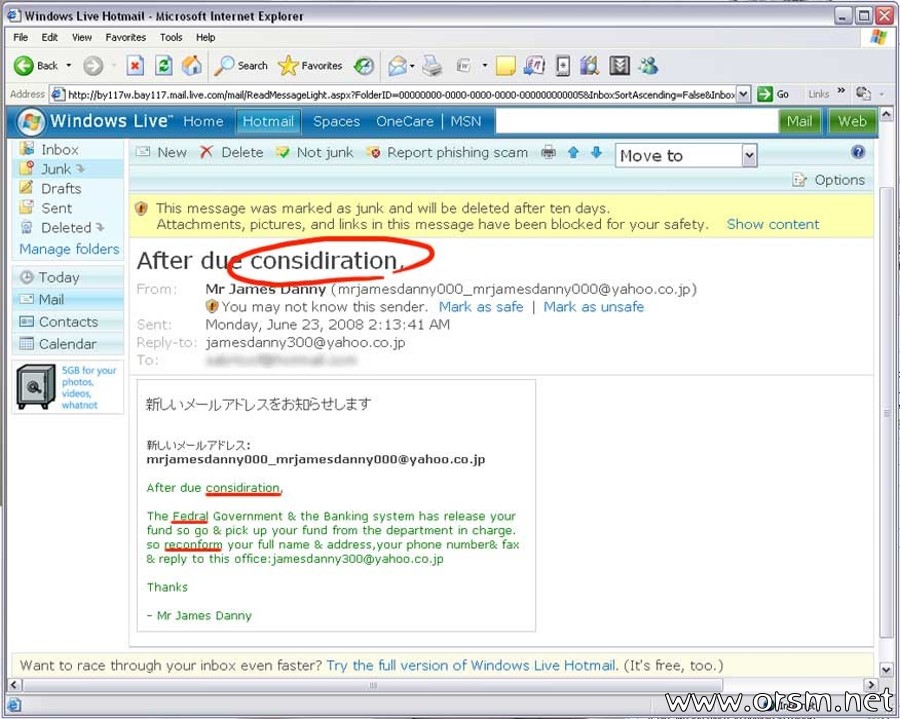This screenshot has width=900, height=719.
Task: Compose a New message
Action: [161, 153]
